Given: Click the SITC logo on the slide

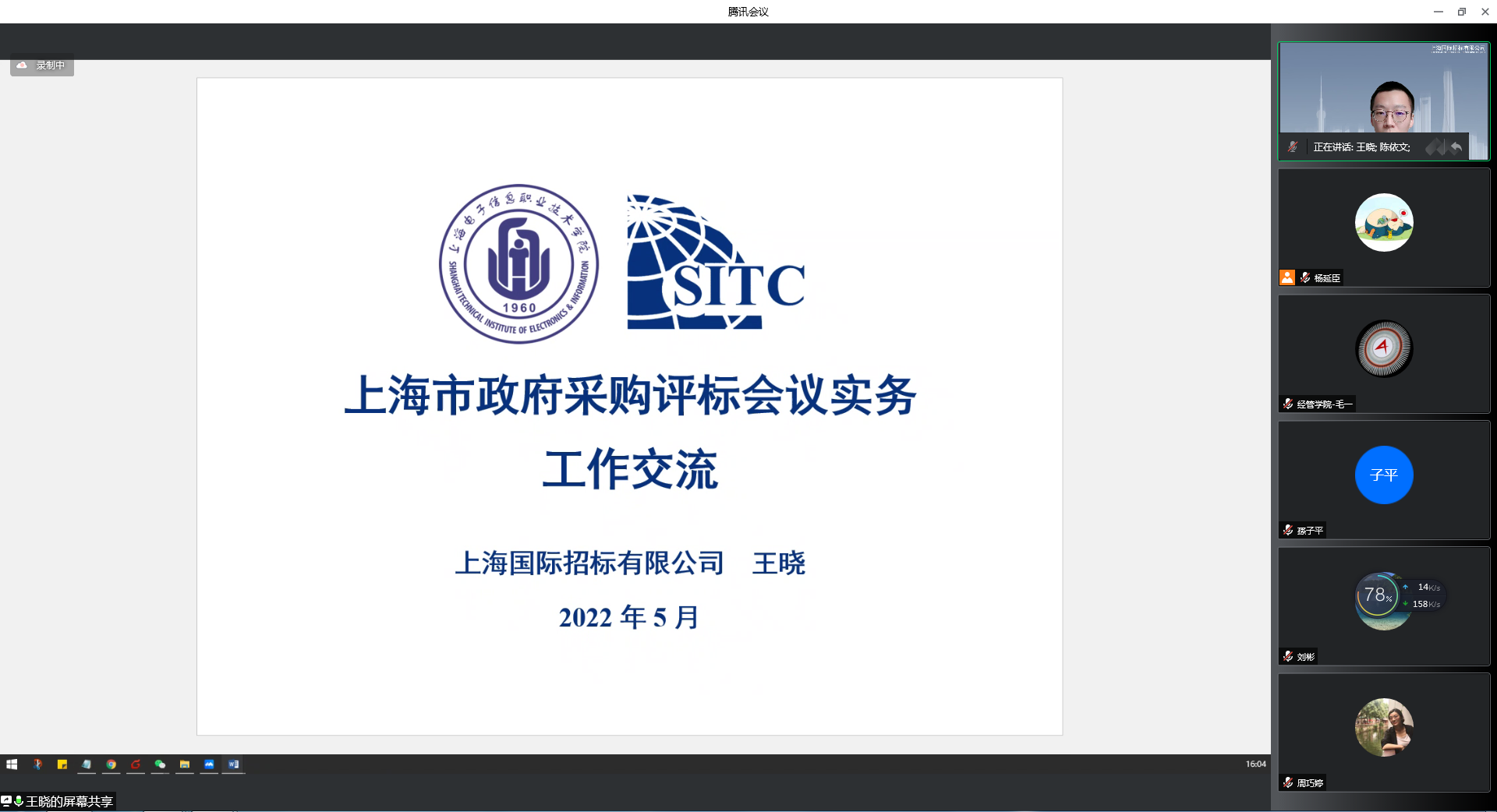Looking at the screenshot, I should (716, 262).
